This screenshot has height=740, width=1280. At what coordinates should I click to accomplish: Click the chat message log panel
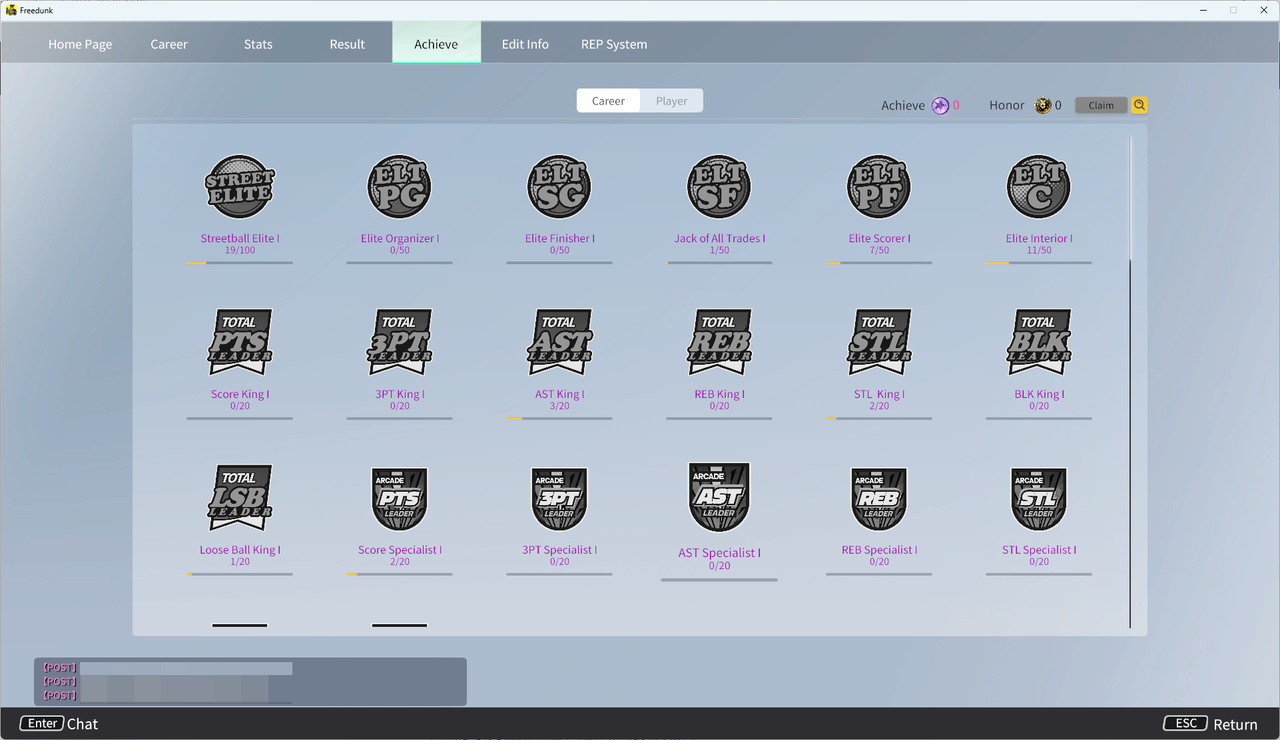[250, 682]
